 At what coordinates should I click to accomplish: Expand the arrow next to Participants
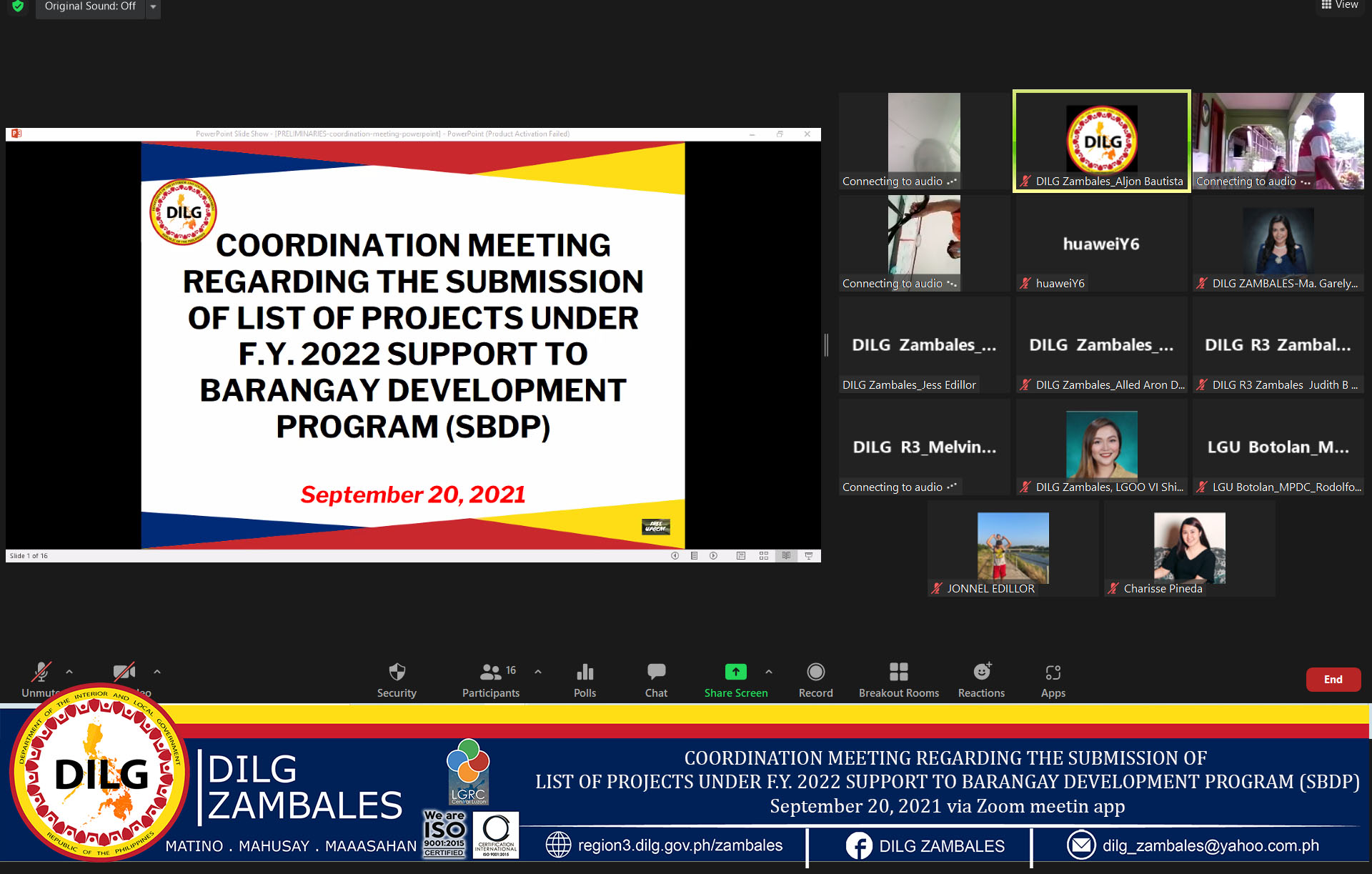(538, 672)
